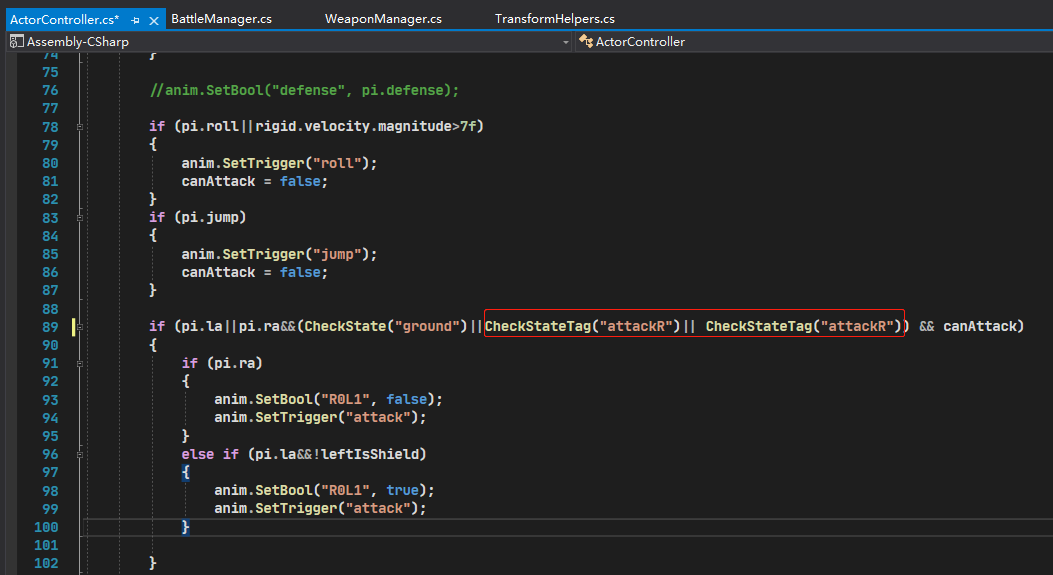Click the && canAttack condition on line 89
This screenshot has height=575, width=1053.
(968, 326)
